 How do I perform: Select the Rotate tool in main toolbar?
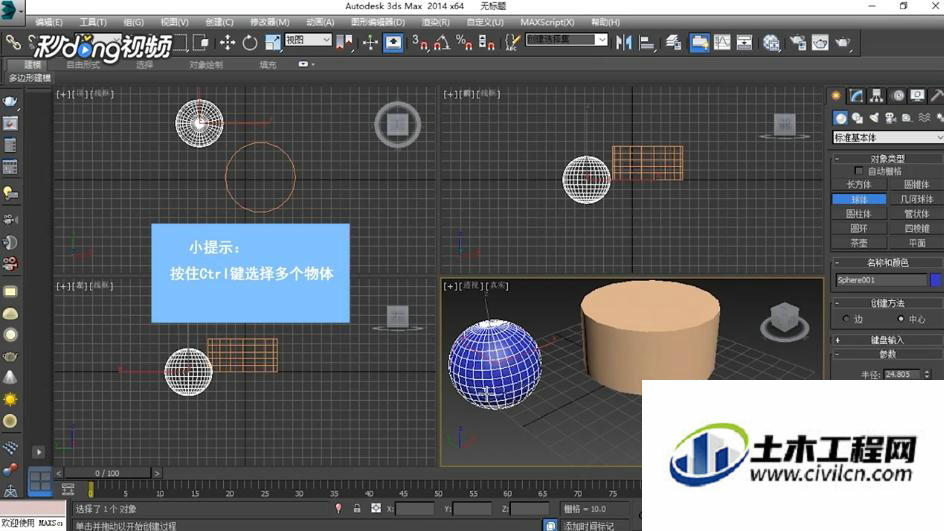tap(250, 42)
